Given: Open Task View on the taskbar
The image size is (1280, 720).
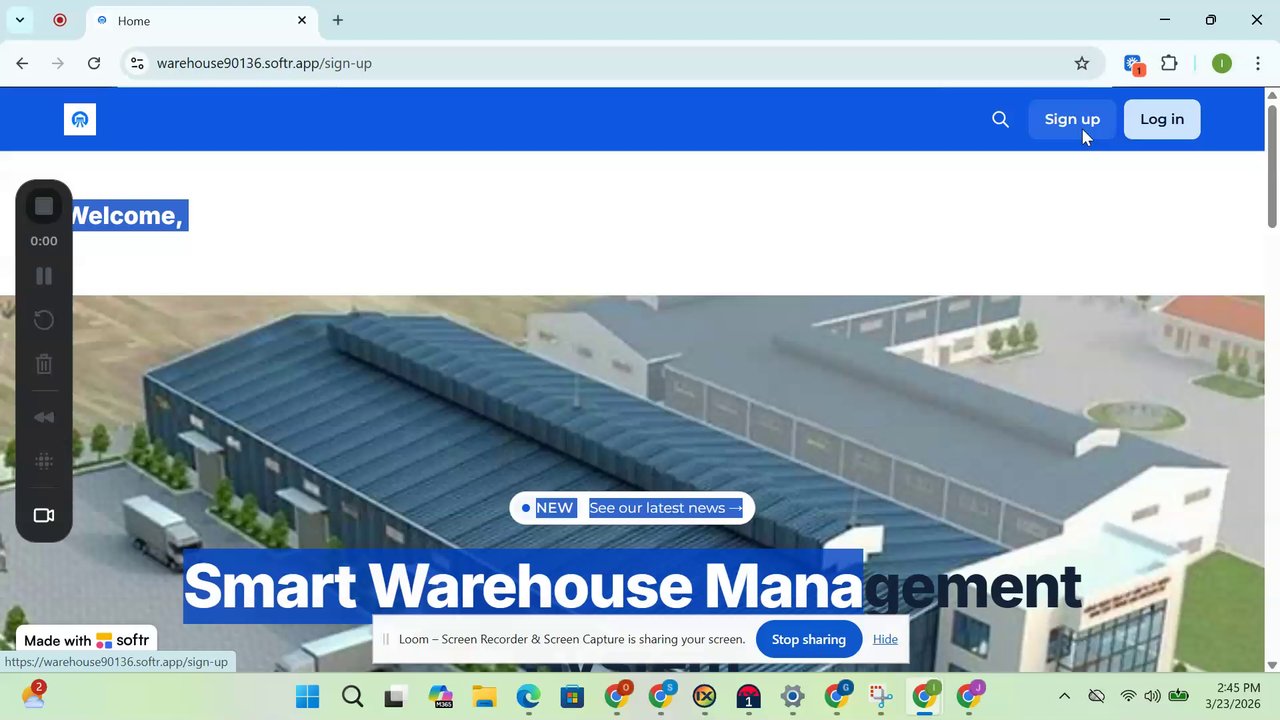Looking at the screenshot, I should click(396, 697).
